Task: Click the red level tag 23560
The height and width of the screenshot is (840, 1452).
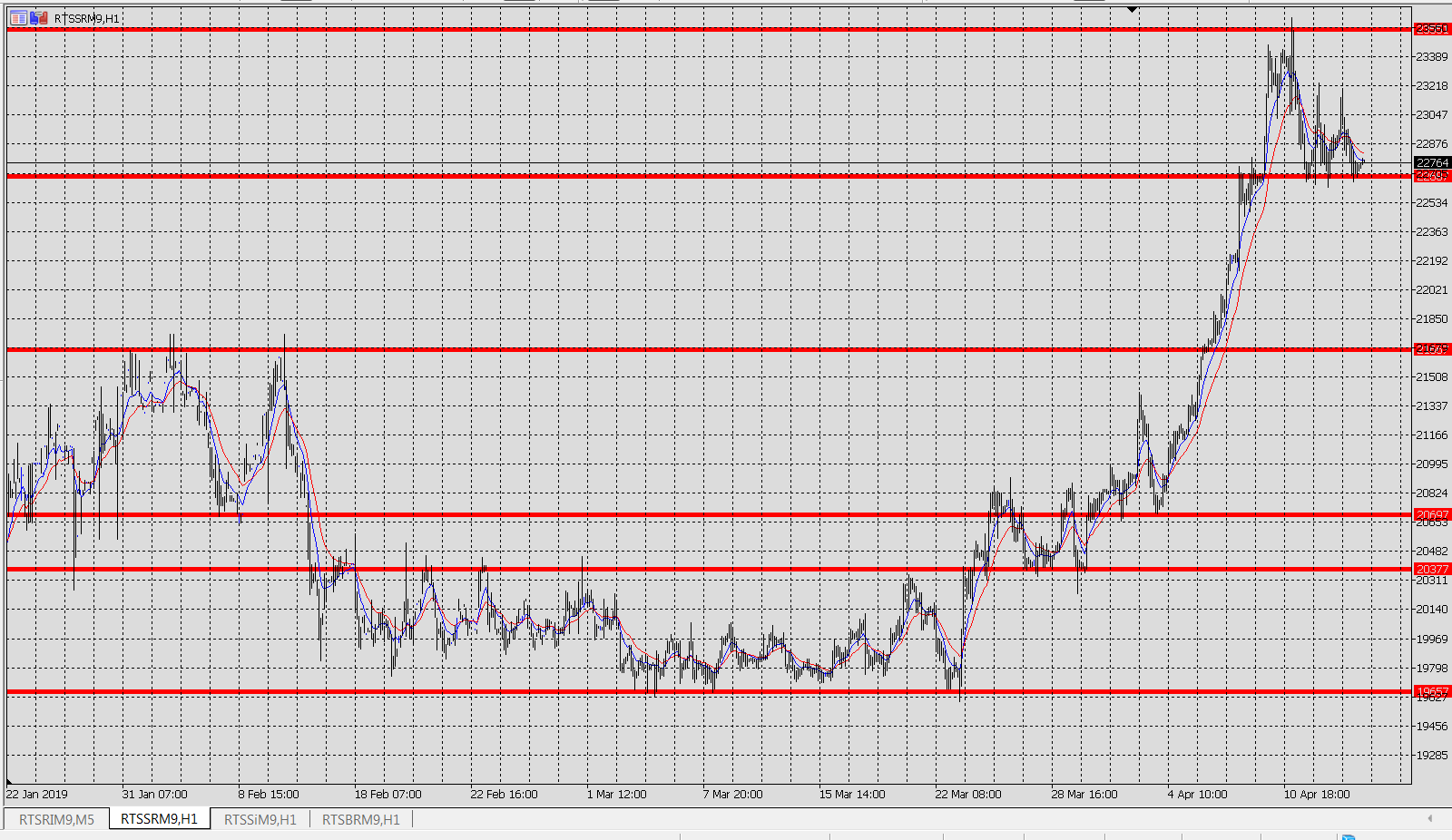Action: (1432, 29)
